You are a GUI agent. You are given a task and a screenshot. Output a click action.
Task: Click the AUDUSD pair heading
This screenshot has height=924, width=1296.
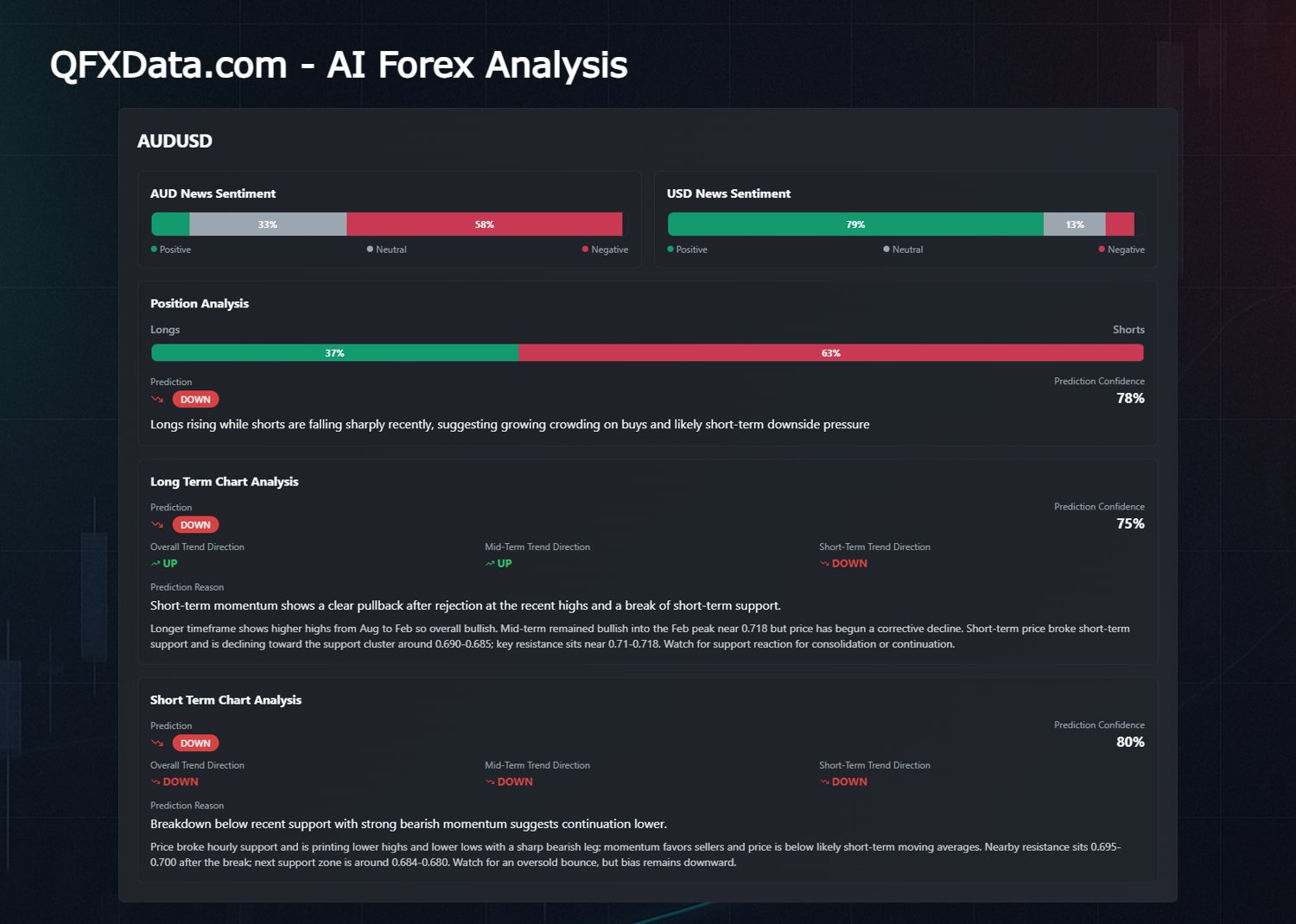tap(175, 141)
